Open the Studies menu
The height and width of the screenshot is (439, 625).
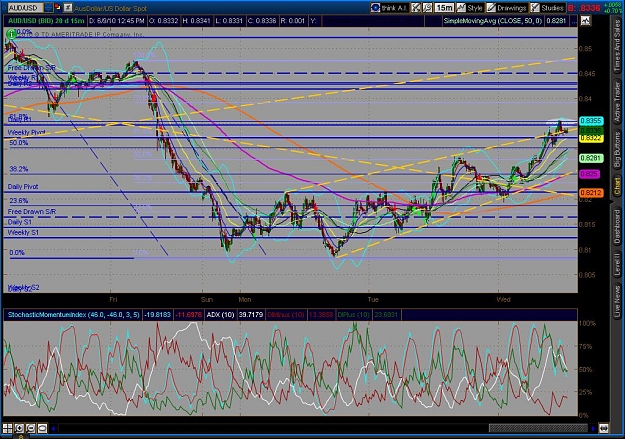[x=547, y=8]
